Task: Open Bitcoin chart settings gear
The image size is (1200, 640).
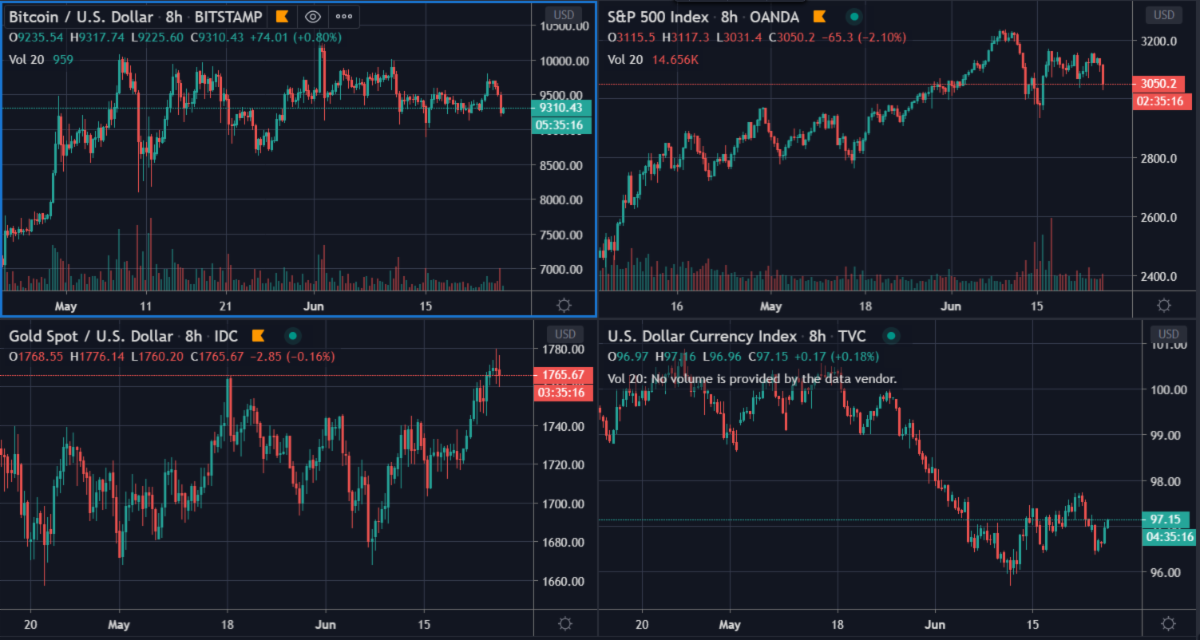Action: [x=564, y=305]
